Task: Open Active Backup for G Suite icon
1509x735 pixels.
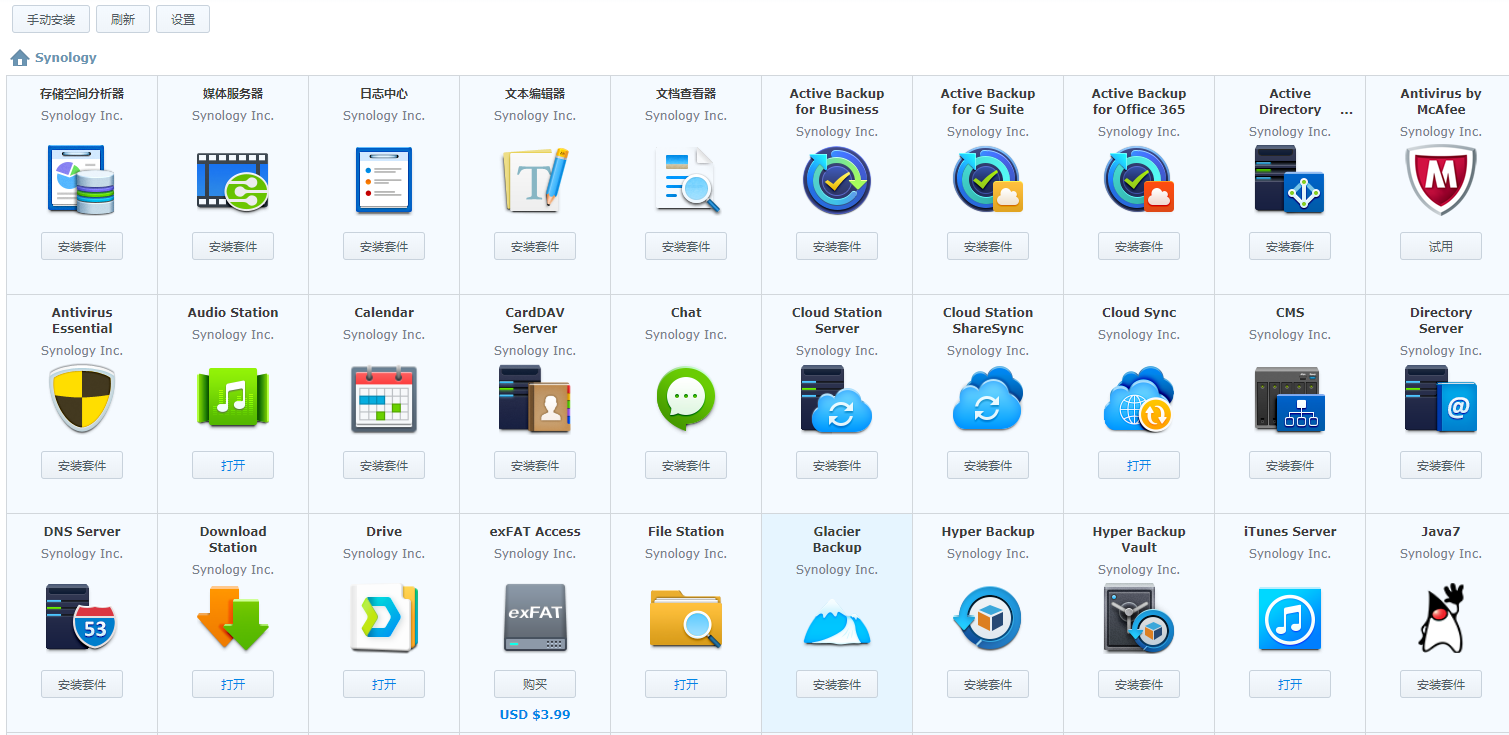Action: pos(988,181)
